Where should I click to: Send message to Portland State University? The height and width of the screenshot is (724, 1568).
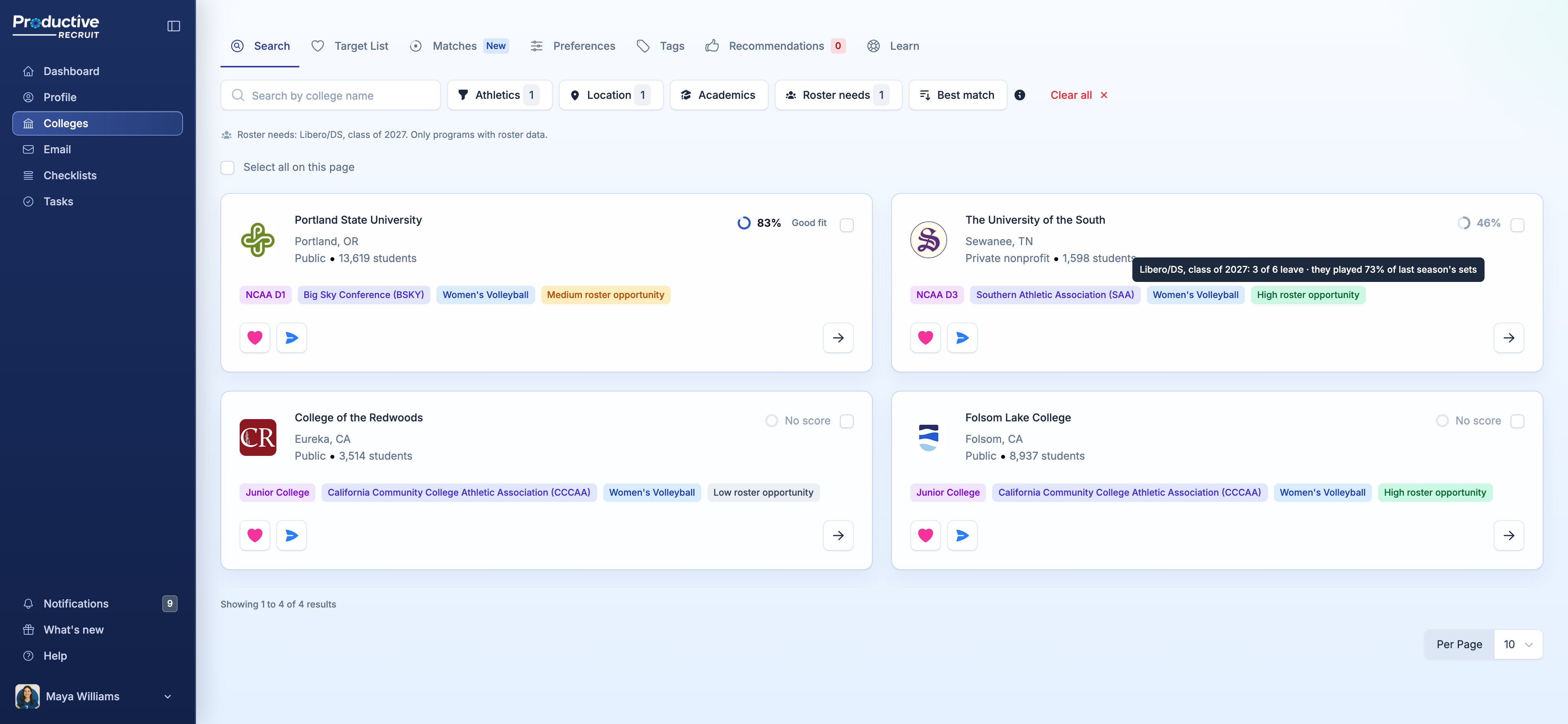(292, 337)
